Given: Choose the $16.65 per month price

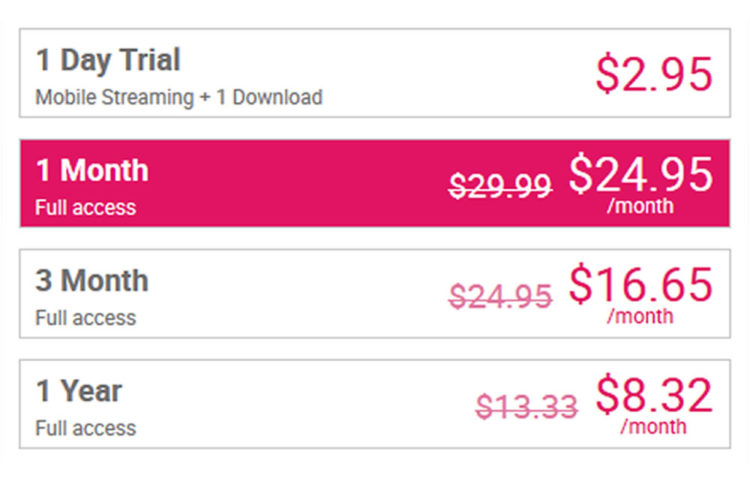Looking at the screenshot, I should pyautogui.click(x=641, y=284).
